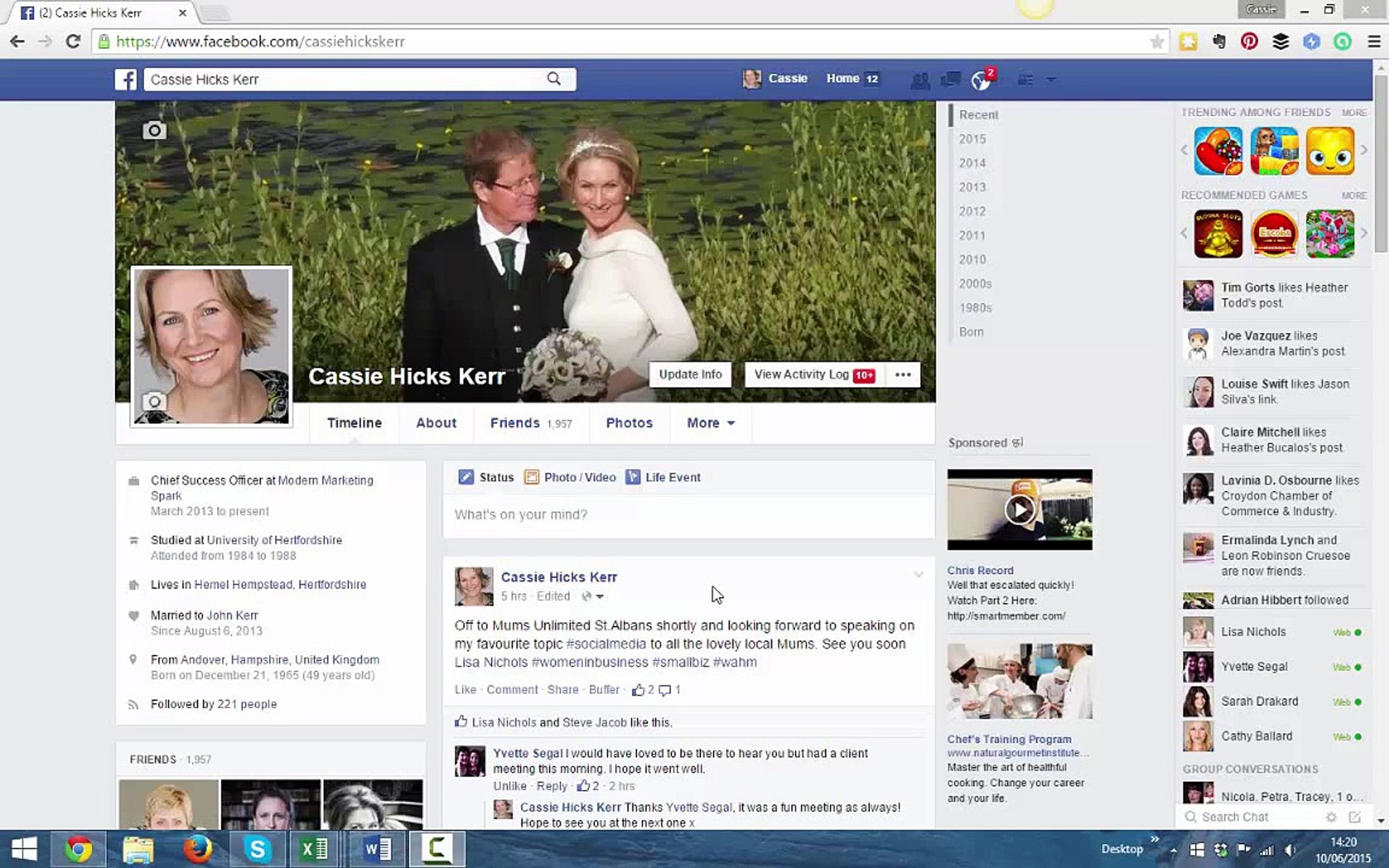
Task: Open Messages from the top toolbar
Action: tap(950, 79)
